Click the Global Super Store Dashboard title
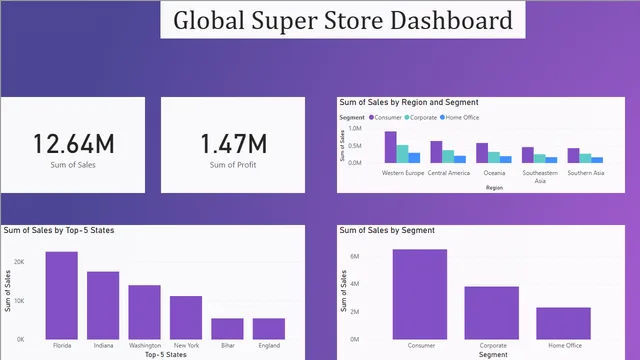Viewport: 640px width, 360px height. pos(343,20)
